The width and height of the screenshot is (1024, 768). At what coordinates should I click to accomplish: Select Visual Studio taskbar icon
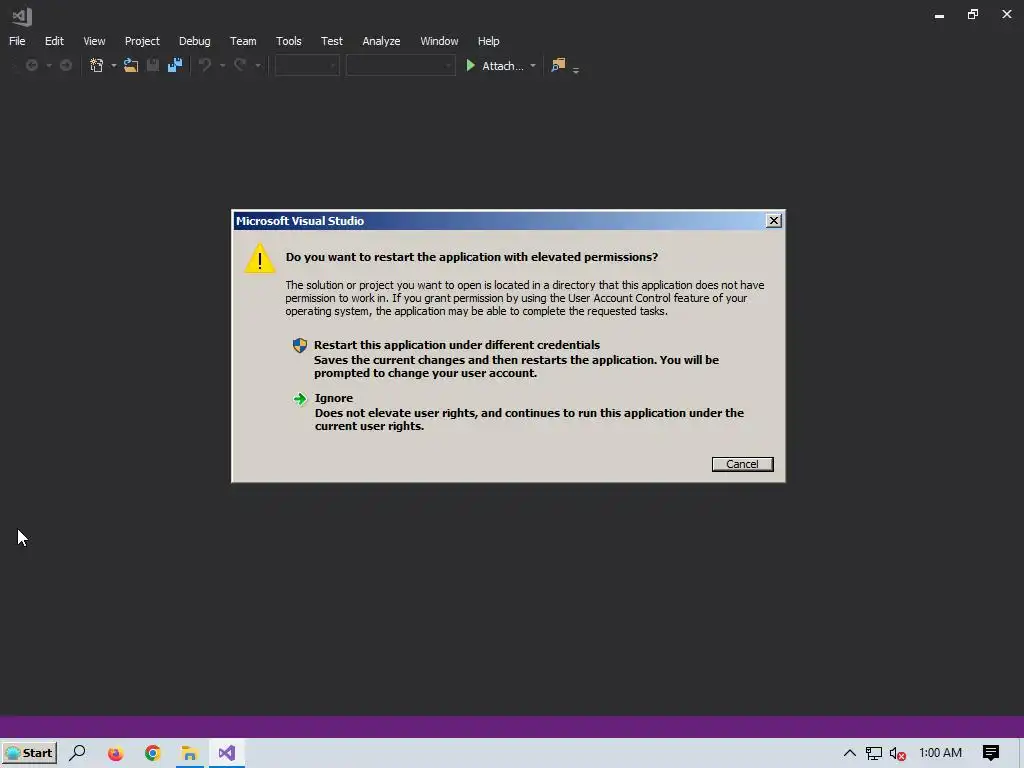(x=227, y=753)
